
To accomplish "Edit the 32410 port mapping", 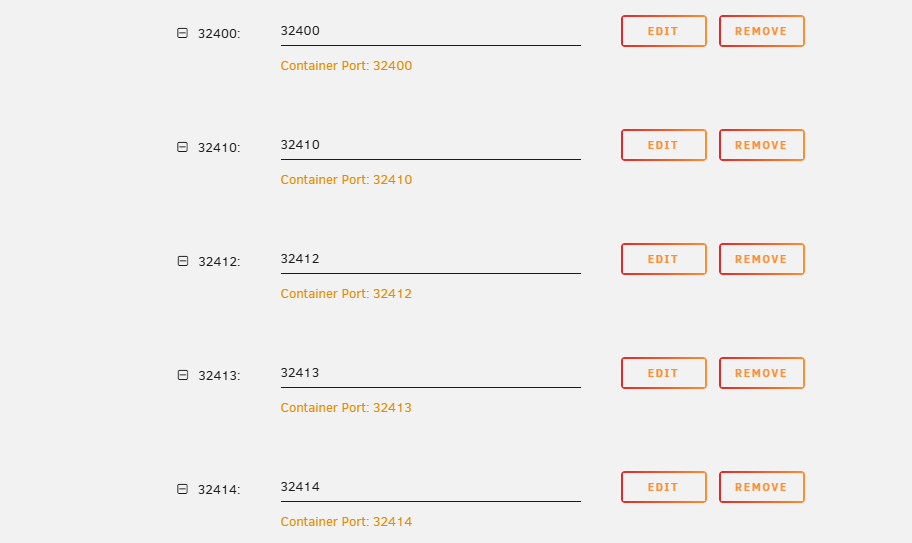I will pyautogui.click(x=664, y=145).
